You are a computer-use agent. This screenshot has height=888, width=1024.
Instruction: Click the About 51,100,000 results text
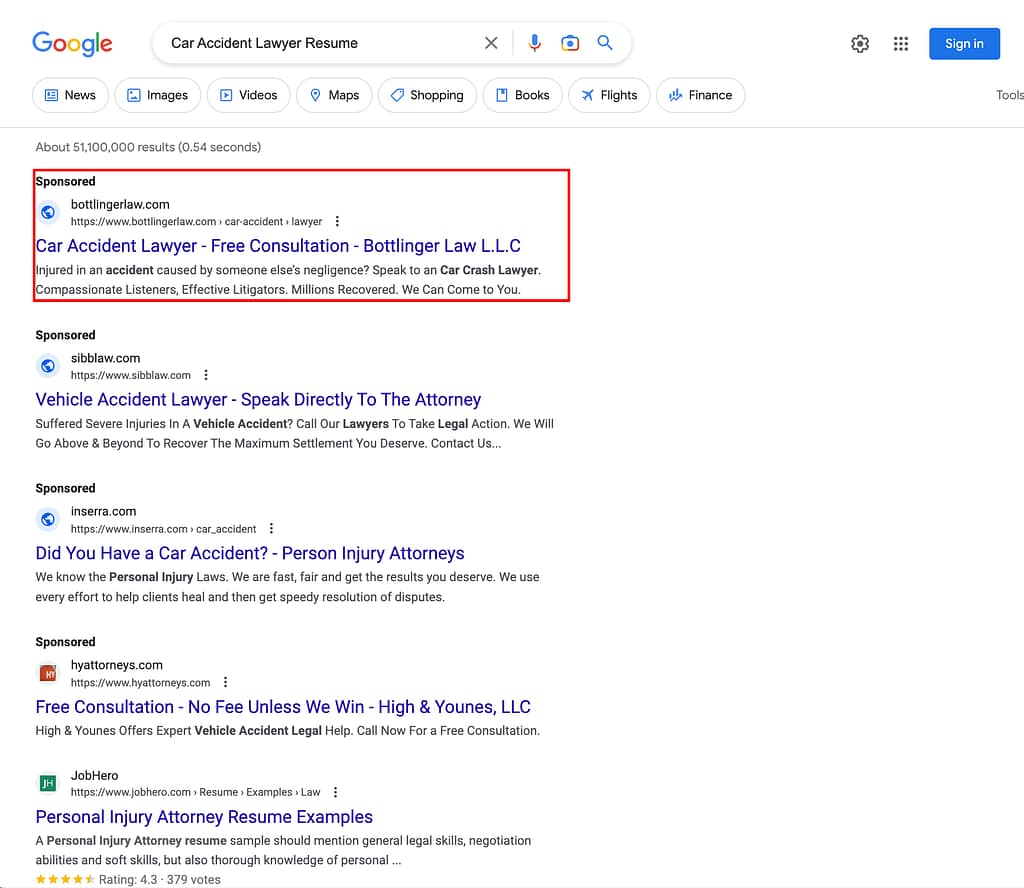click(x=148, y=147)
